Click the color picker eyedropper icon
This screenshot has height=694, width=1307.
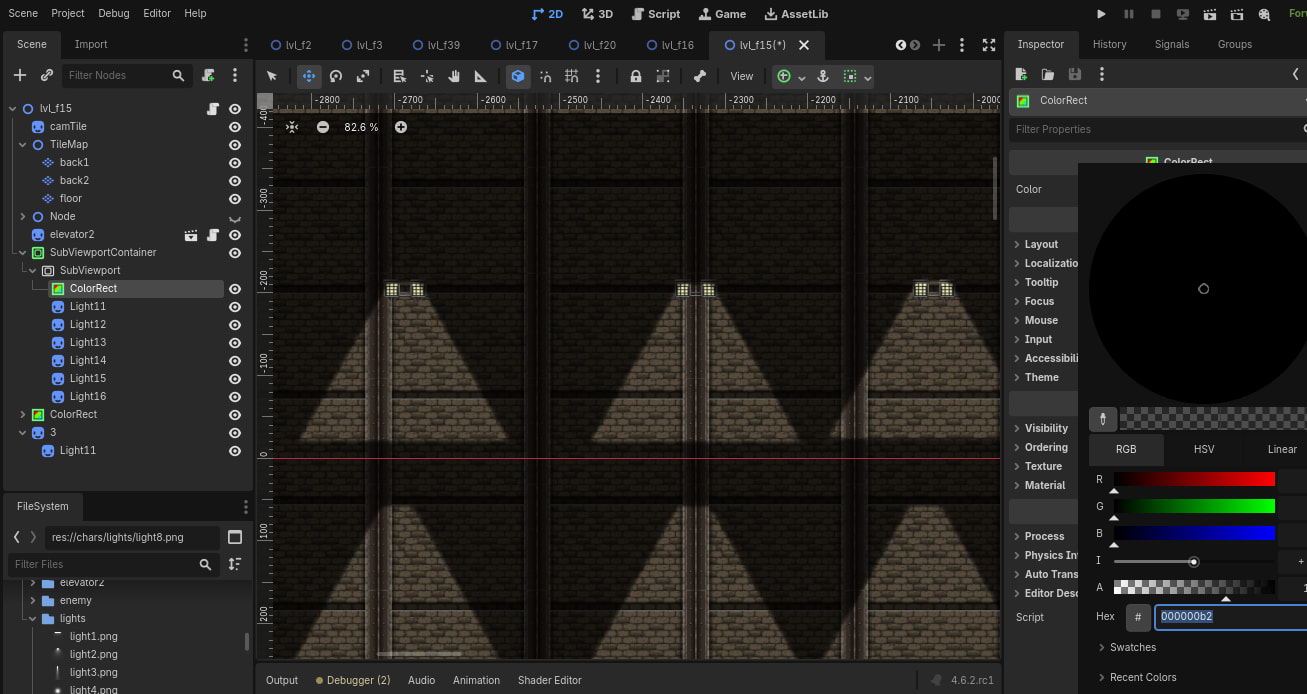[1102, 418]
